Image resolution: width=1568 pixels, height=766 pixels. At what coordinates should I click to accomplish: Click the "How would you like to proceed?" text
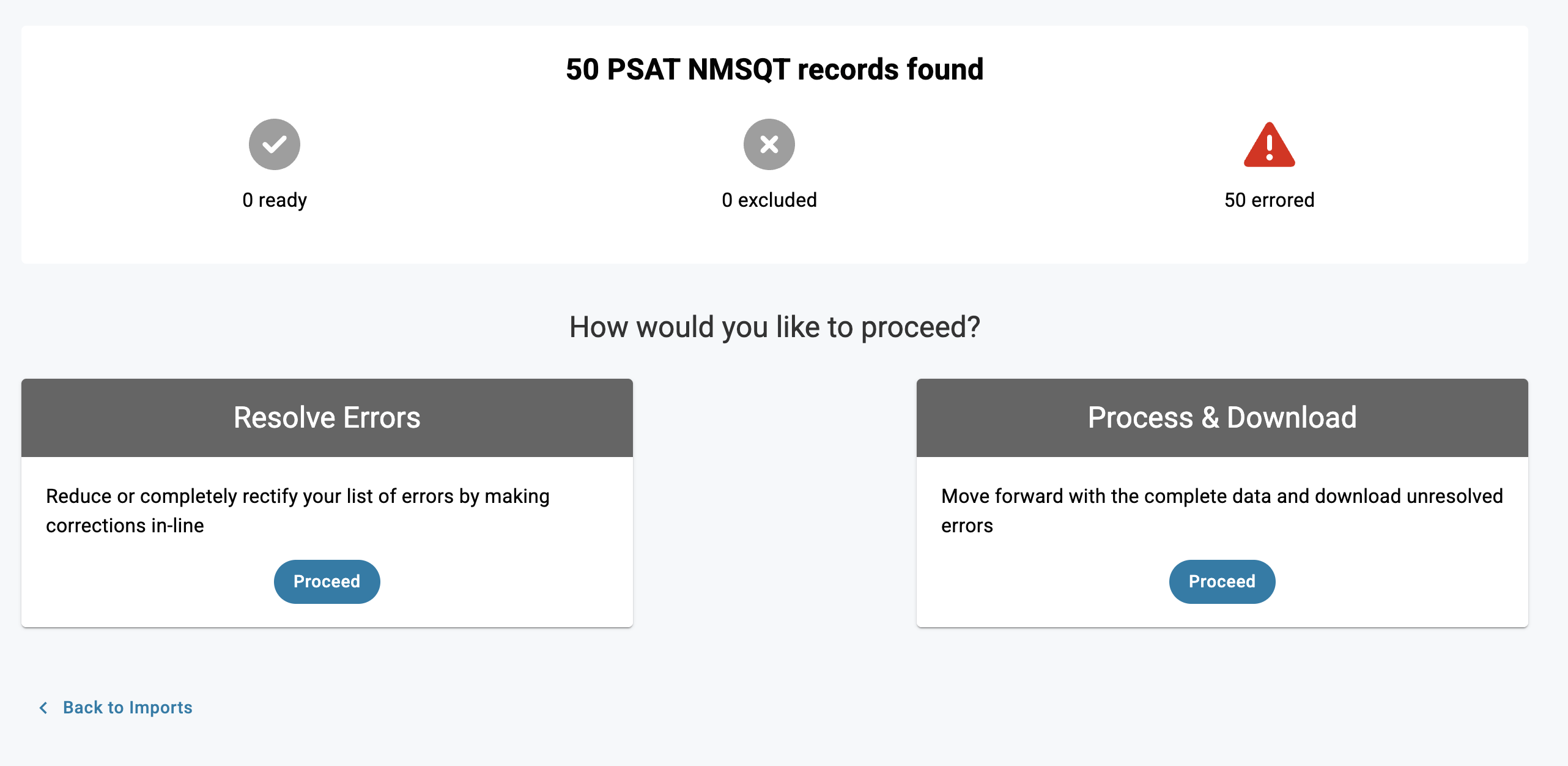click(x=774, y=327)
